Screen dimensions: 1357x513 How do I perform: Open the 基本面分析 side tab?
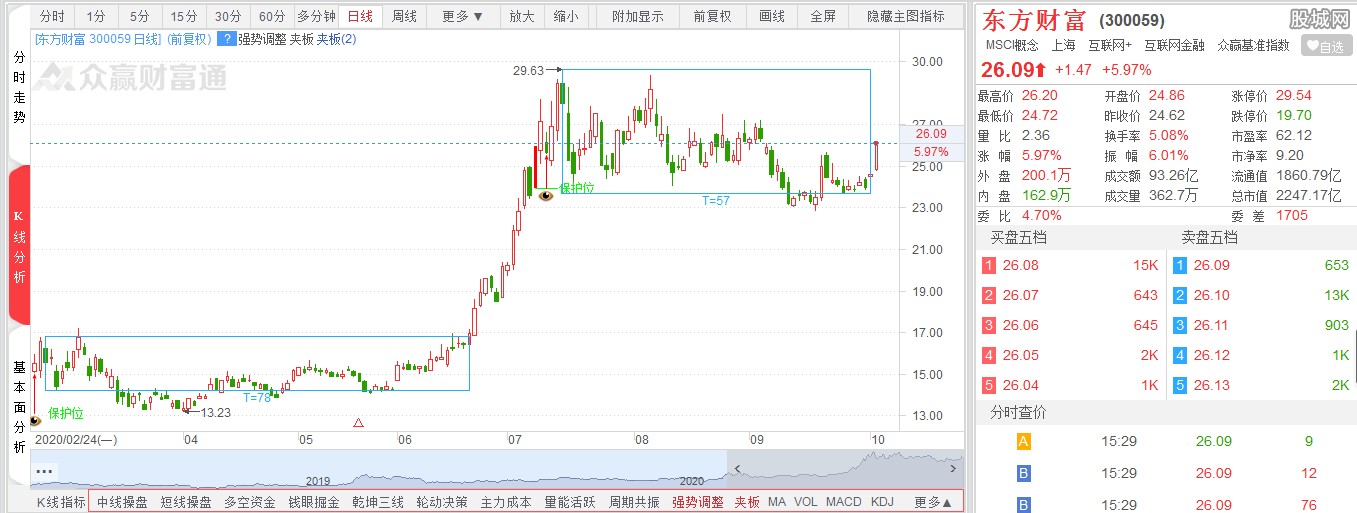(19, 406)
